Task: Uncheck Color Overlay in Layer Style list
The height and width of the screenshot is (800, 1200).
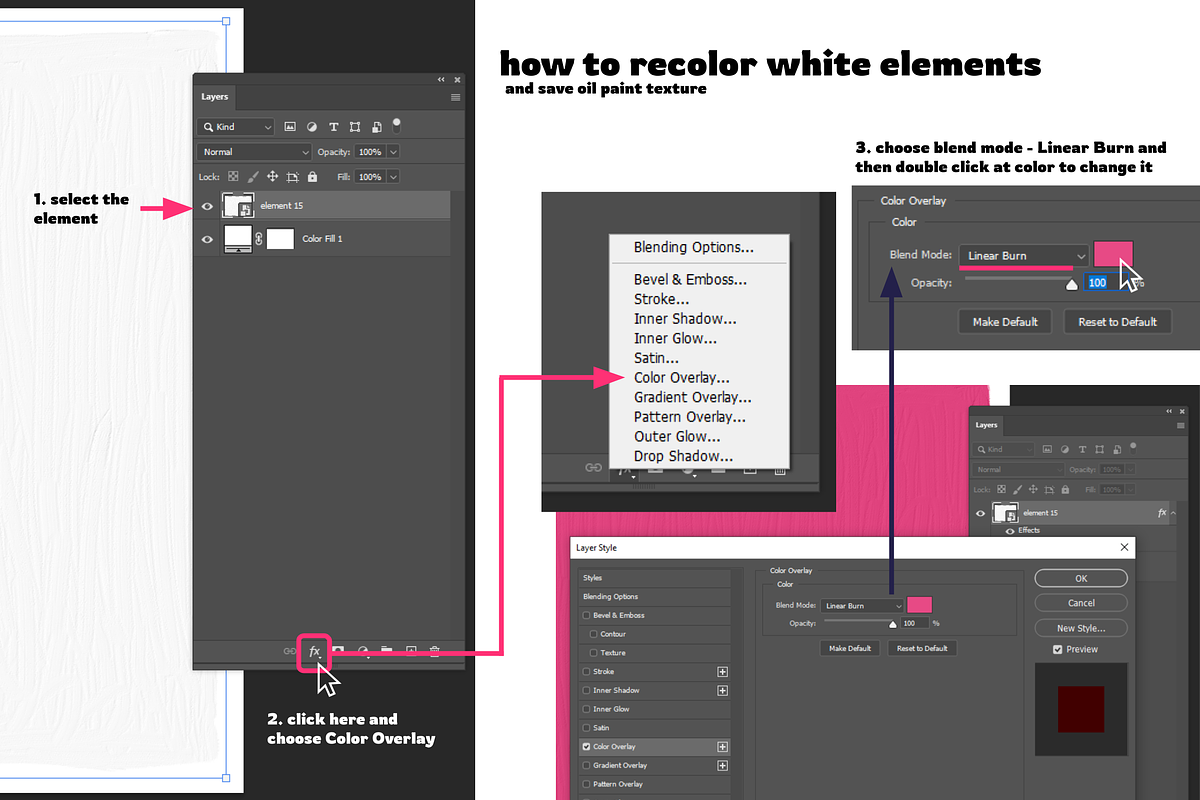Action: tap(587, 746)
